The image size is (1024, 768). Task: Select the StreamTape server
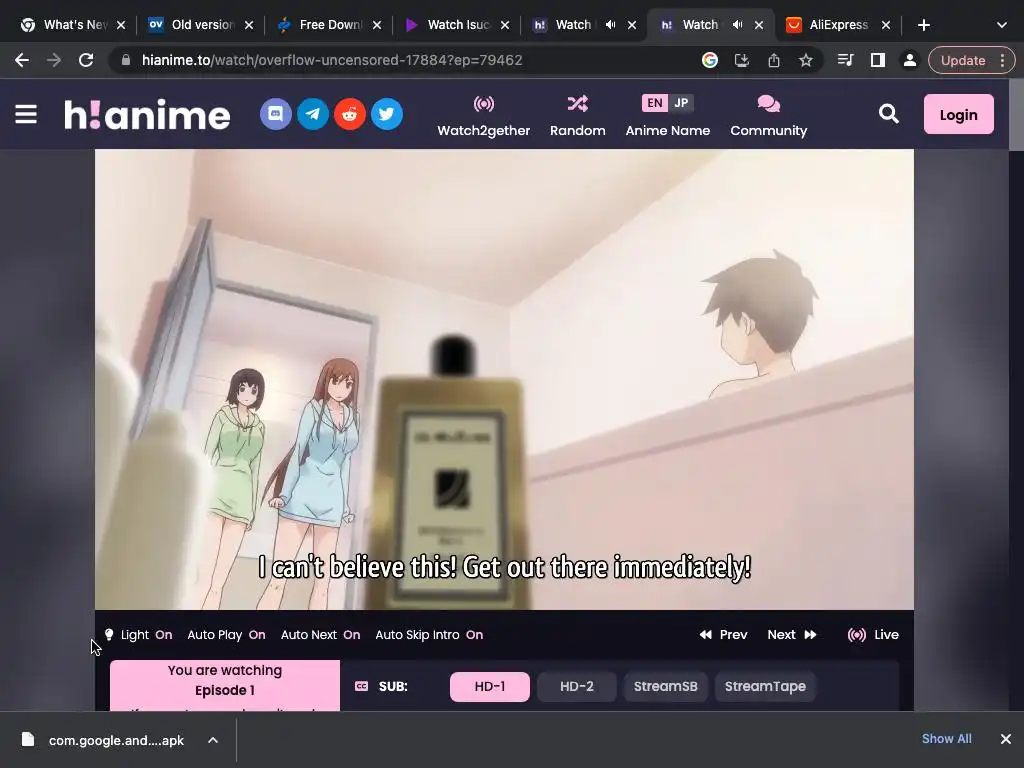pyautogui.click(x=765, y=686)
